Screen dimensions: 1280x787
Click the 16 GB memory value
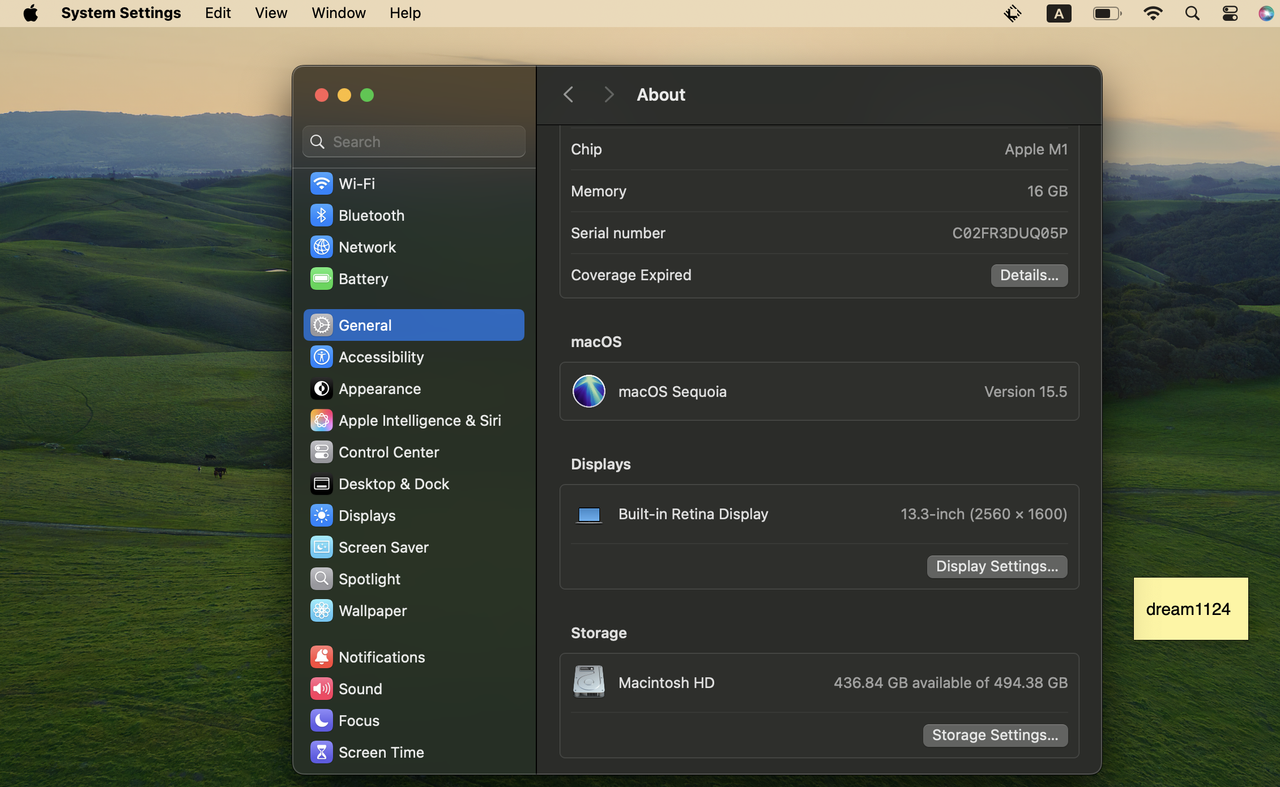(x=1047, y=191)
